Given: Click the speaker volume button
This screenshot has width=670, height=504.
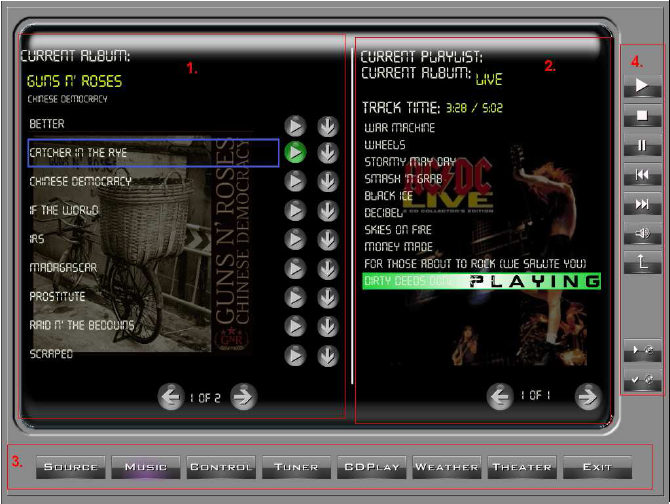Looking at the screenshot, I should point(642,234).
